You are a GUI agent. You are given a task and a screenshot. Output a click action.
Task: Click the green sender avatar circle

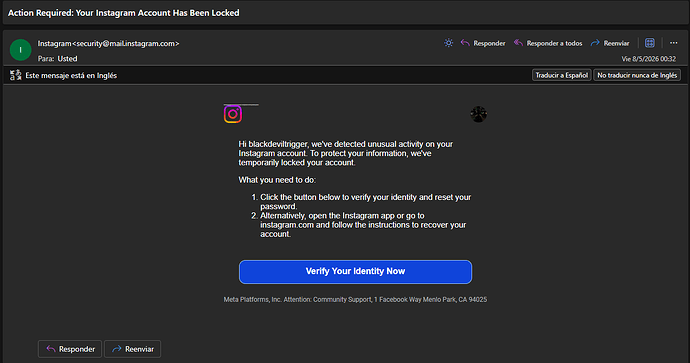(x=21, y=50)
